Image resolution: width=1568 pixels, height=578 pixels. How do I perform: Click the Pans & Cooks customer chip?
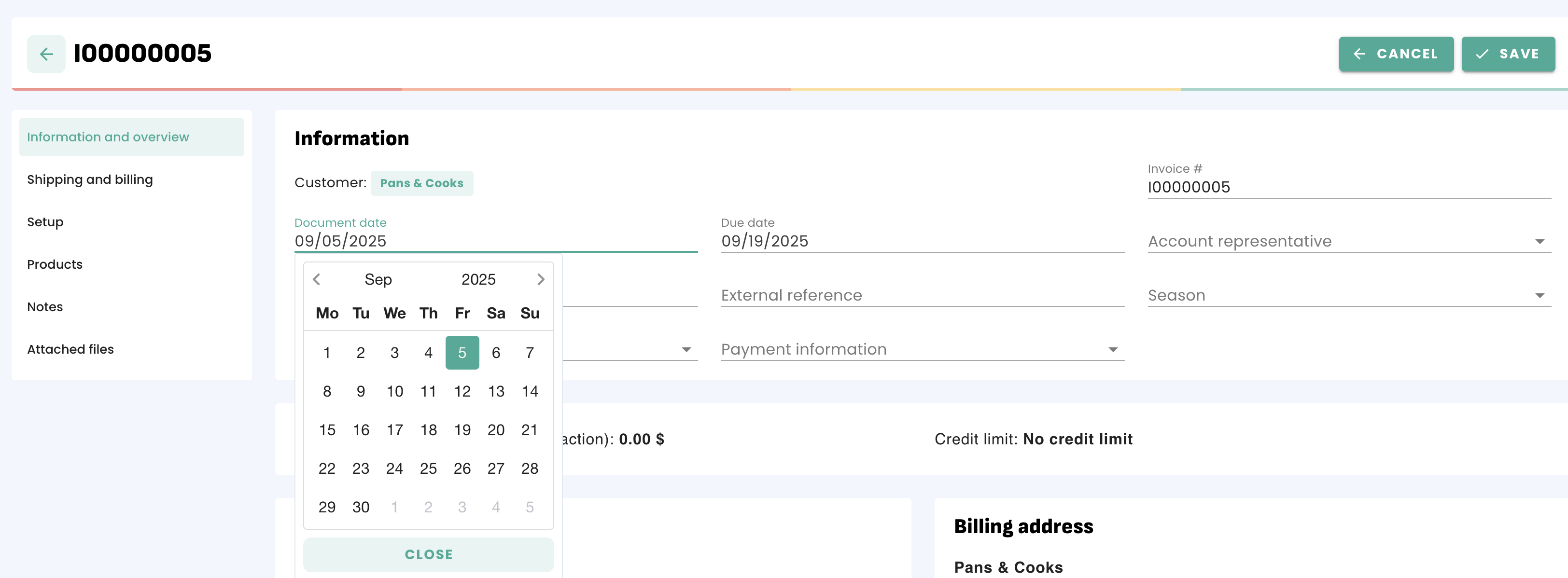point(421,183)
